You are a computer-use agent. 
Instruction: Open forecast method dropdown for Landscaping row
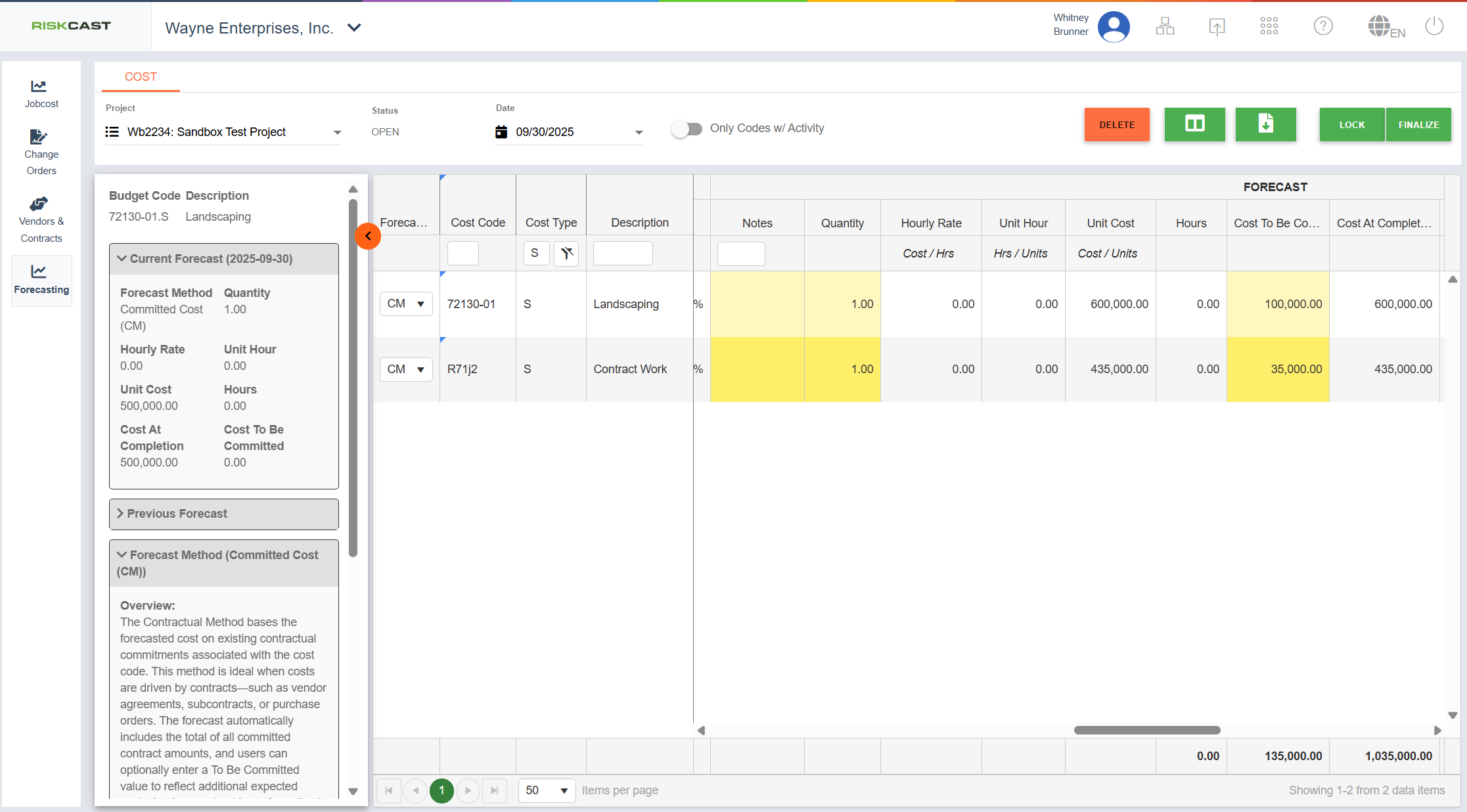point(406,304)
